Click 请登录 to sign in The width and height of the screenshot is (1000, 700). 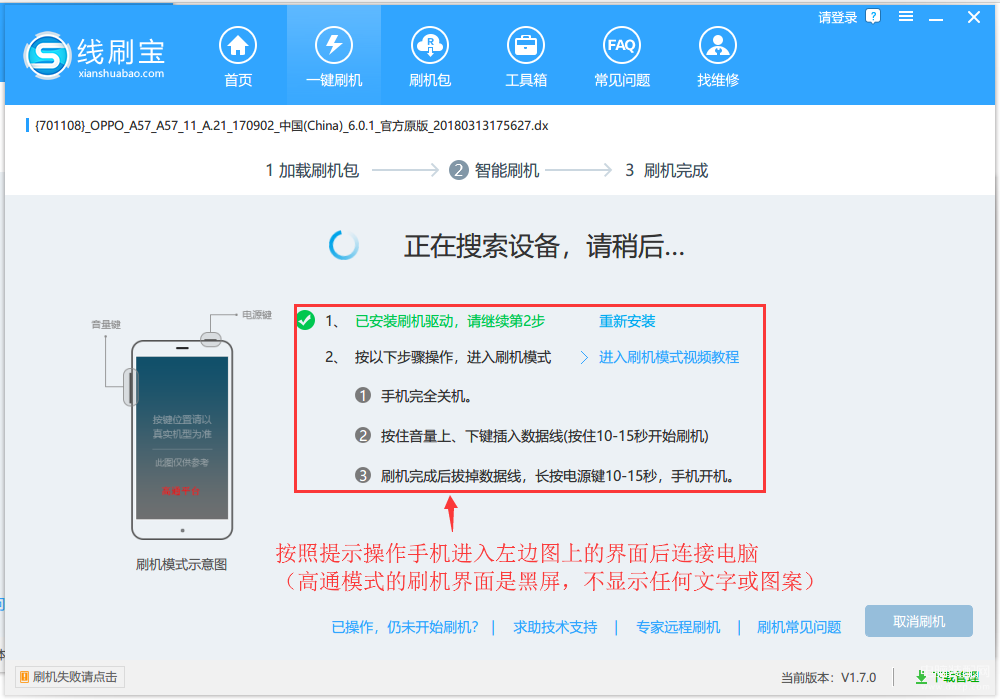837,18
